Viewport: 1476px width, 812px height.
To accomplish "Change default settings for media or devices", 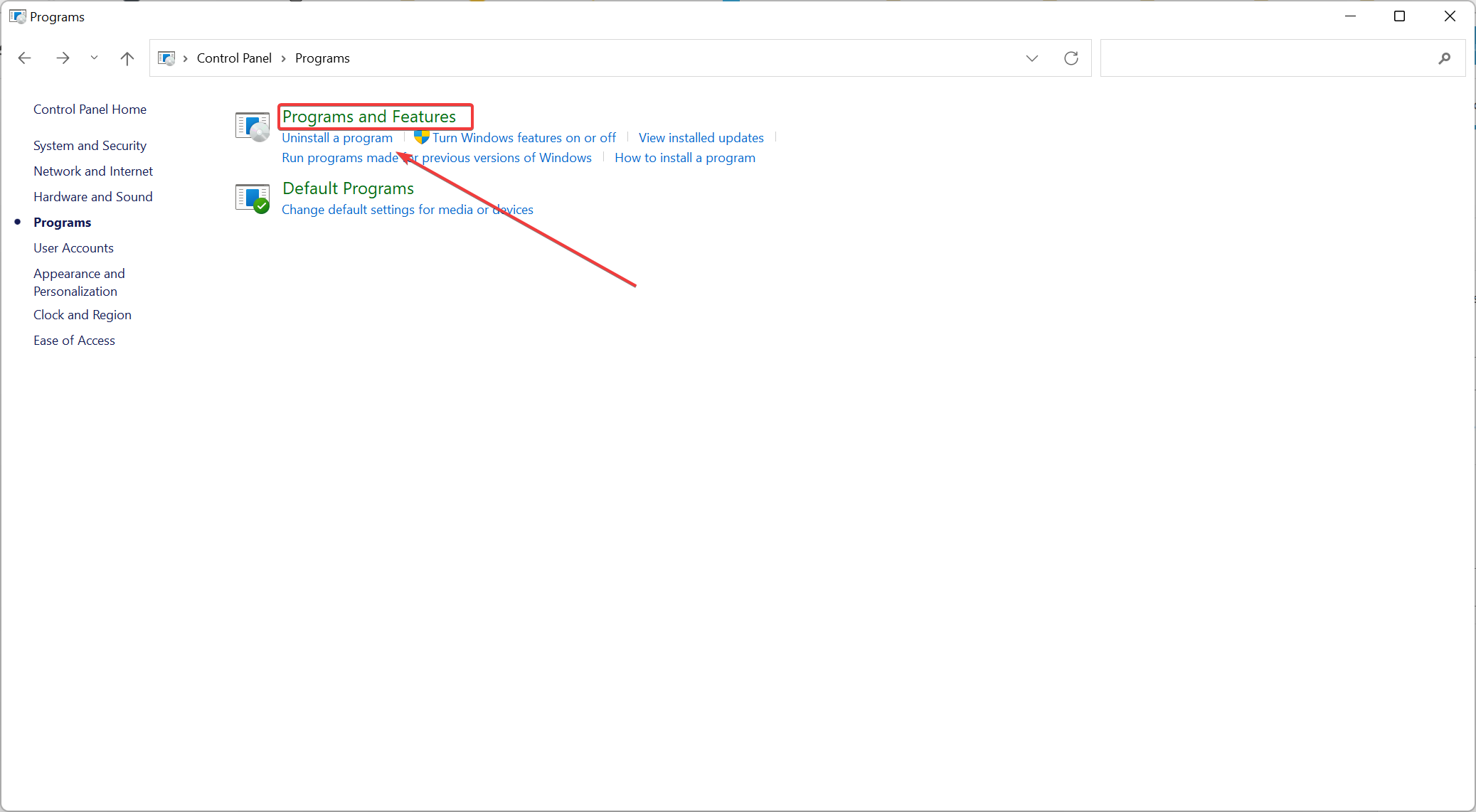I will click(x=408, y=210).
